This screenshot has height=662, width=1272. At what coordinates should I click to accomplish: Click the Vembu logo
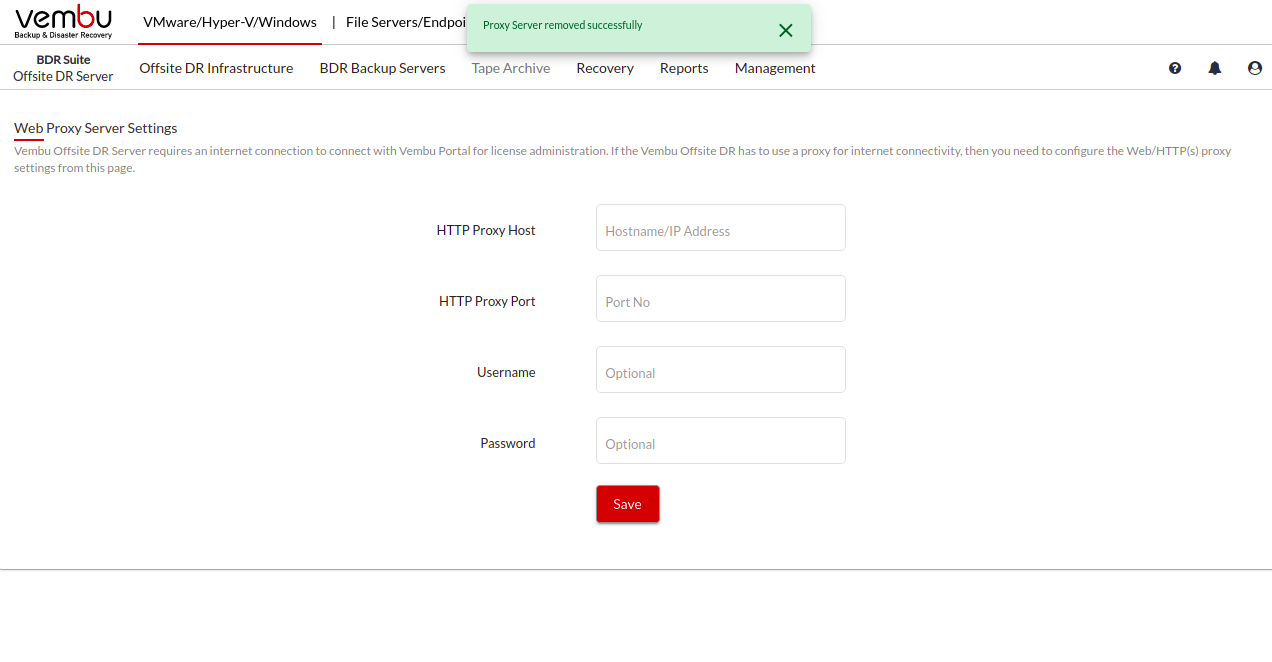pyautogui.click(x=63, y=22)
